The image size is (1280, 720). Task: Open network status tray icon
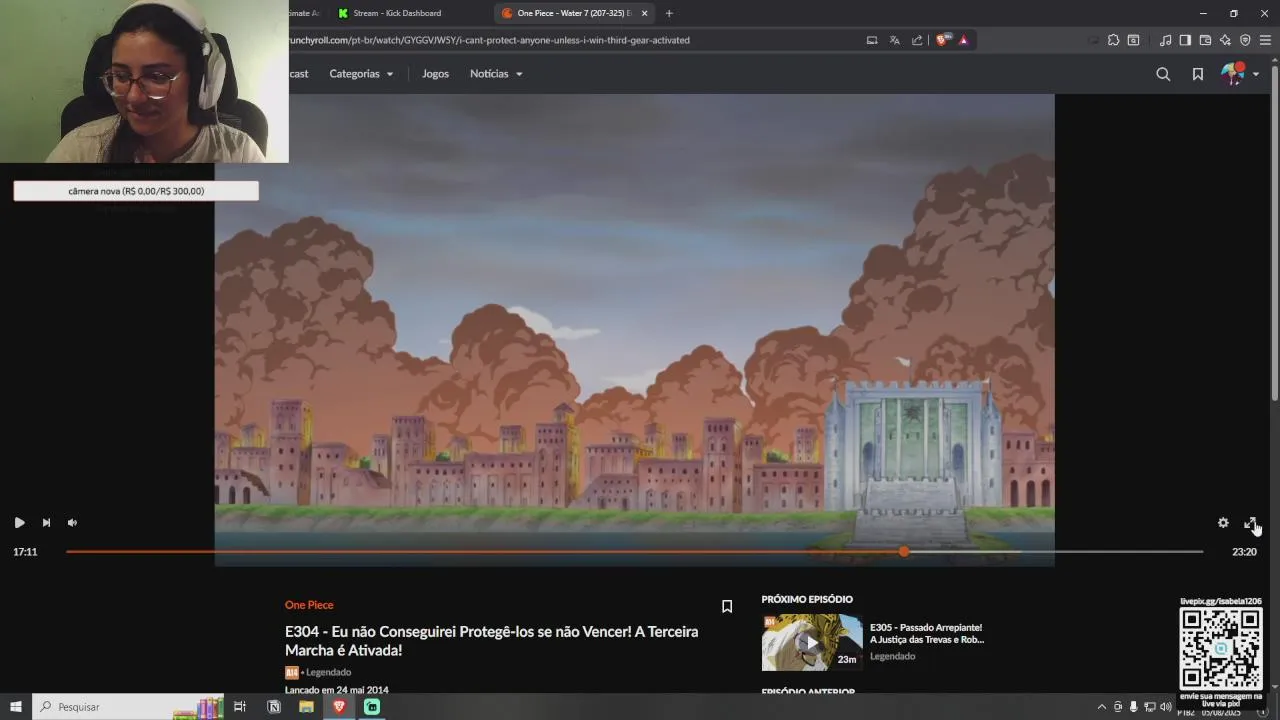point(1150,707)
